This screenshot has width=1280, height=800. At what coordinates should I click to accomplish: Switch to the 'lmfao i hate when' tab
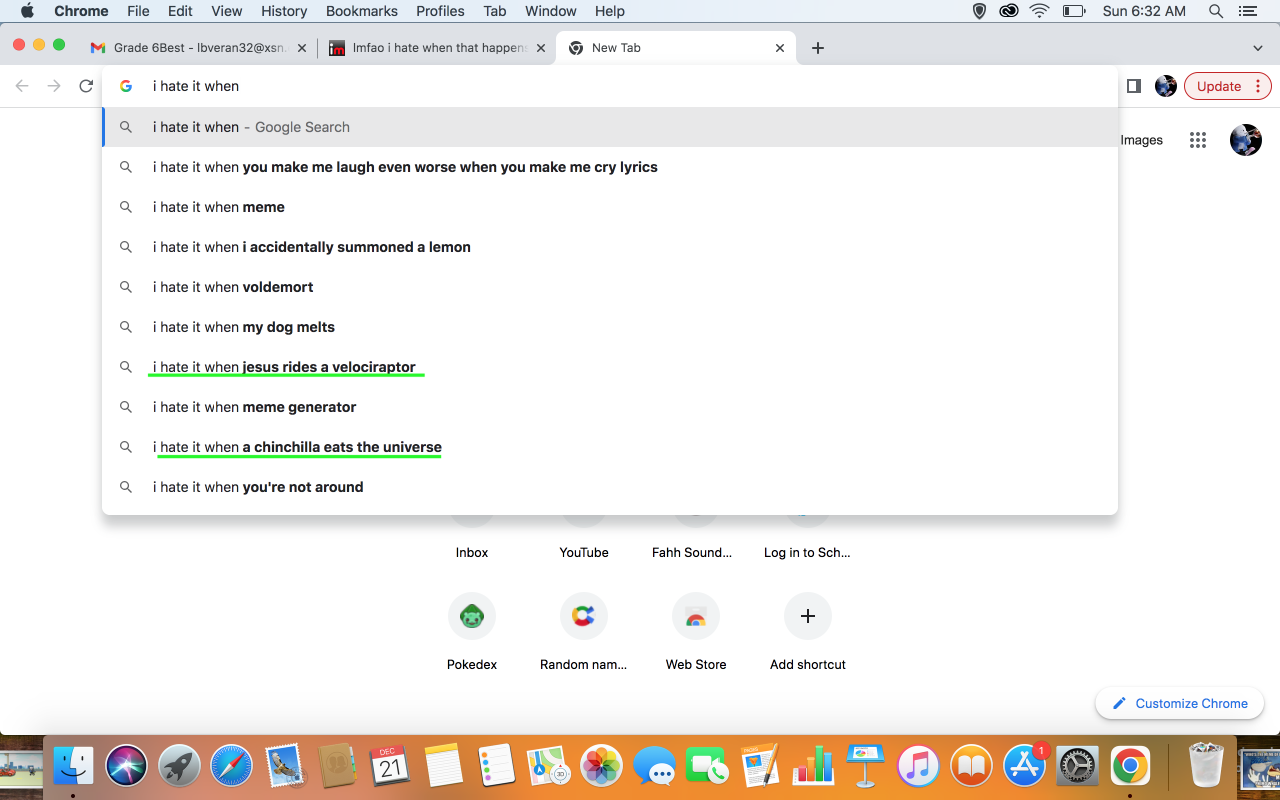[438, 48]
